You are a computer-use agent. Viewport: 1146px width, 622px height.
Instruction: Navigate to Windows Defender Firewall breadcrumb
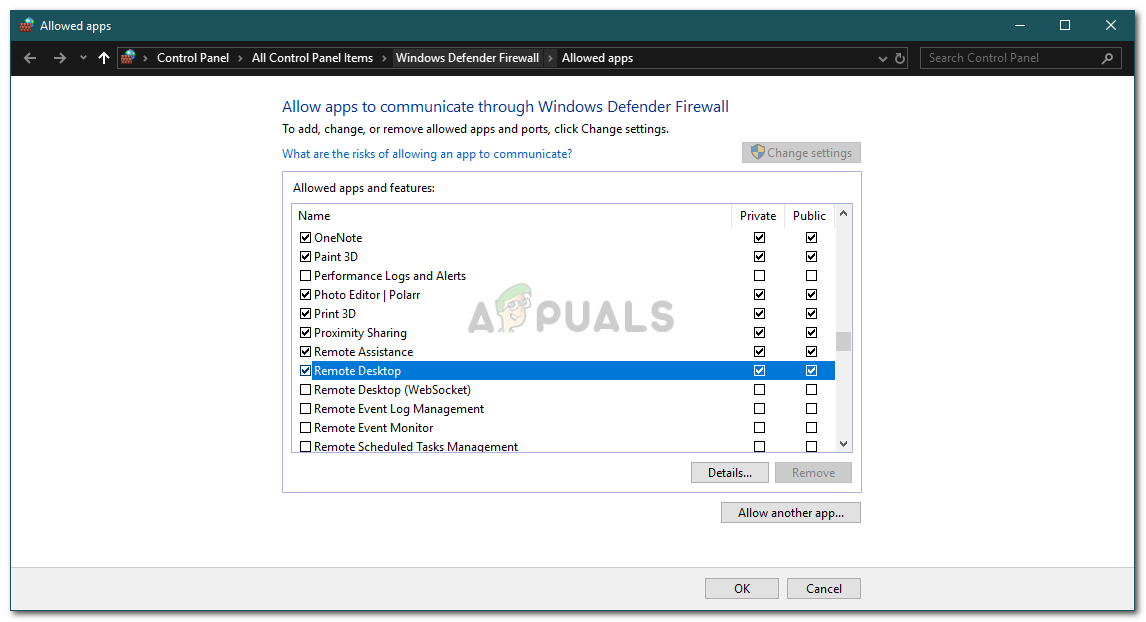467,58
